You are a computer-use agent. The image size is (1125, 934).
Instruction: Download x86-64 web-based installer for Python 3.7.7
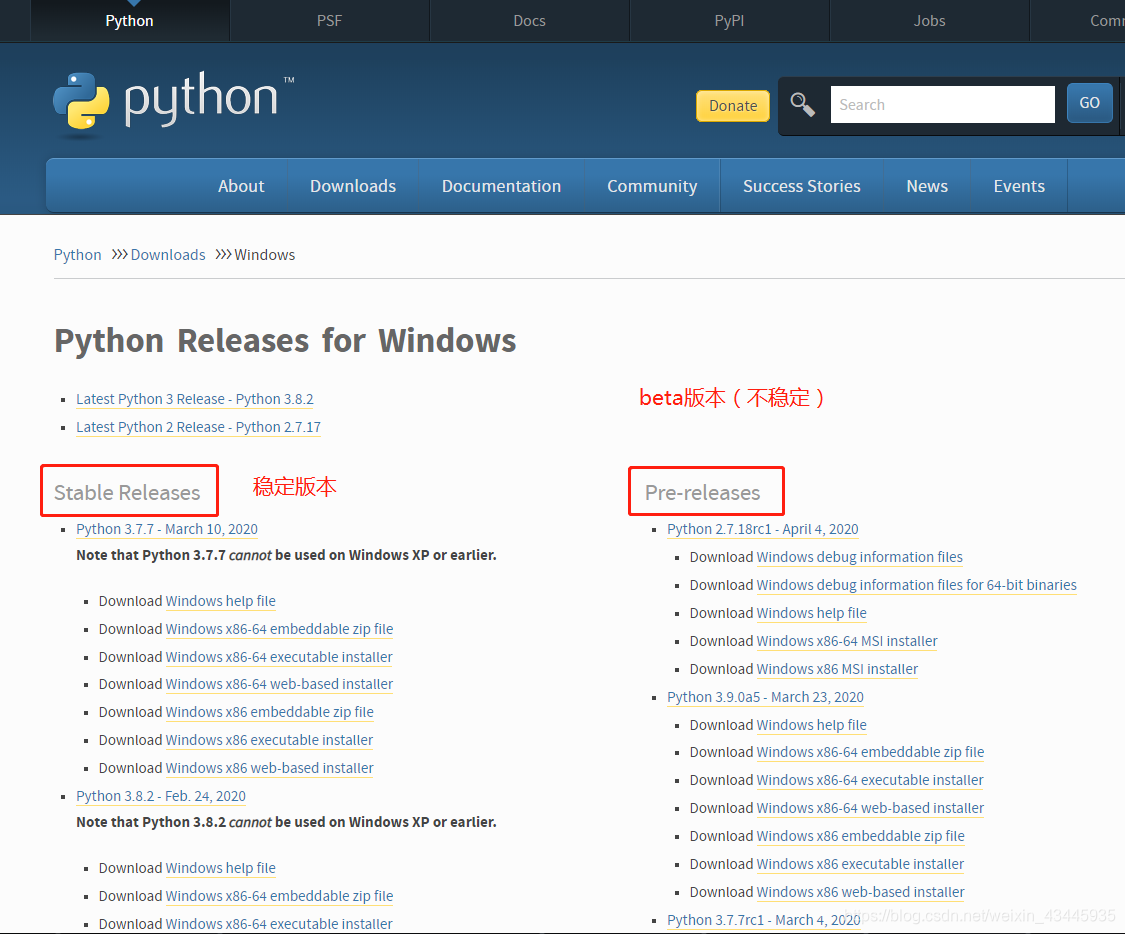tap(279, 684)
